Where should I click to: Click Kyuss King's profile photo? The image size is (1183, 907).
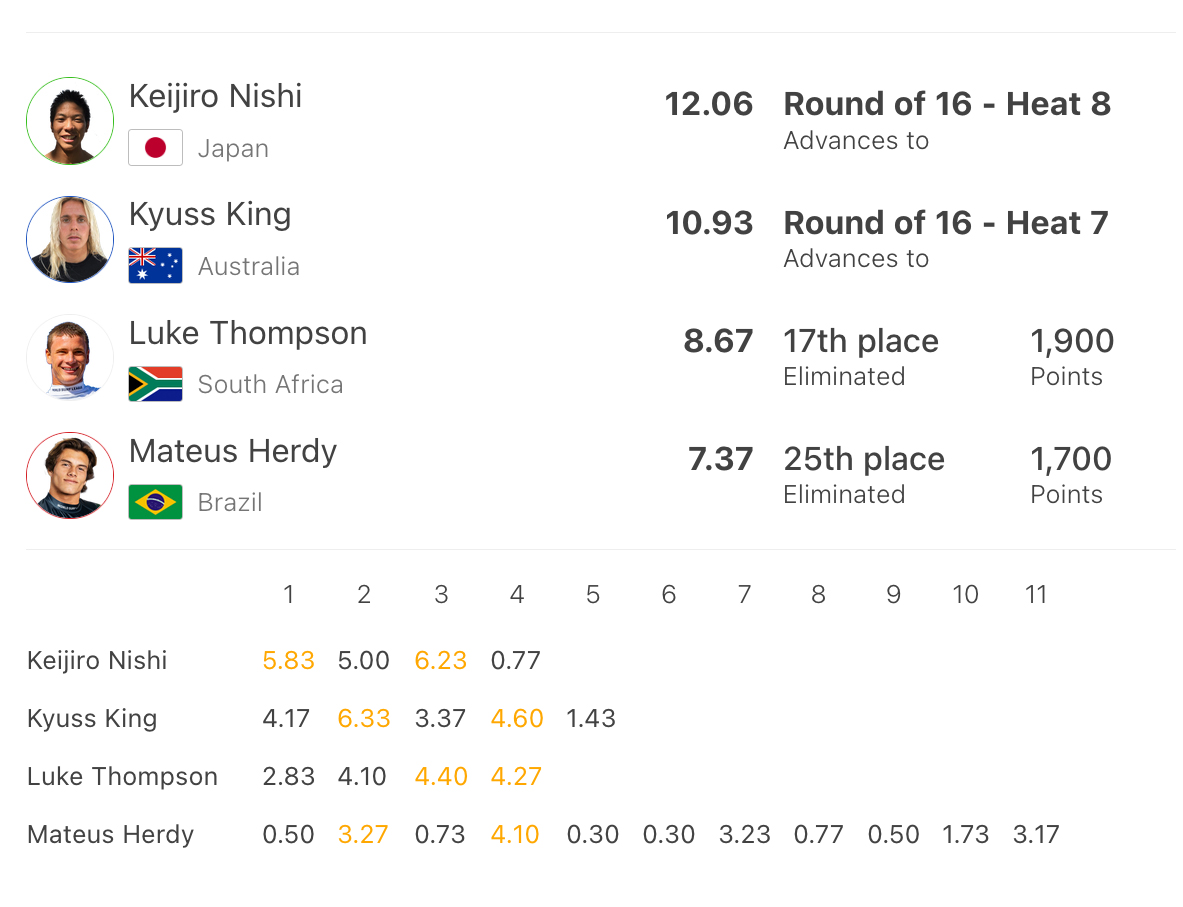pyautogui.click(x=70, y=239)
